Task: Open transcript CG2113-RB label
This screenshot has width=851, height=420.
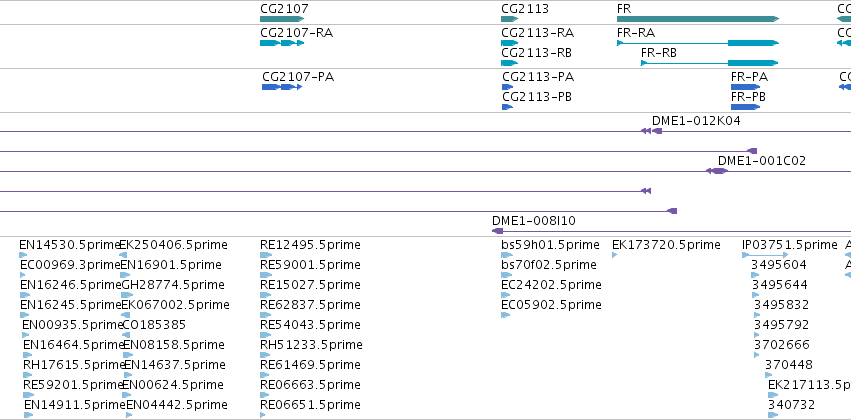Action: pyautogui.click(x=536, y=53)
